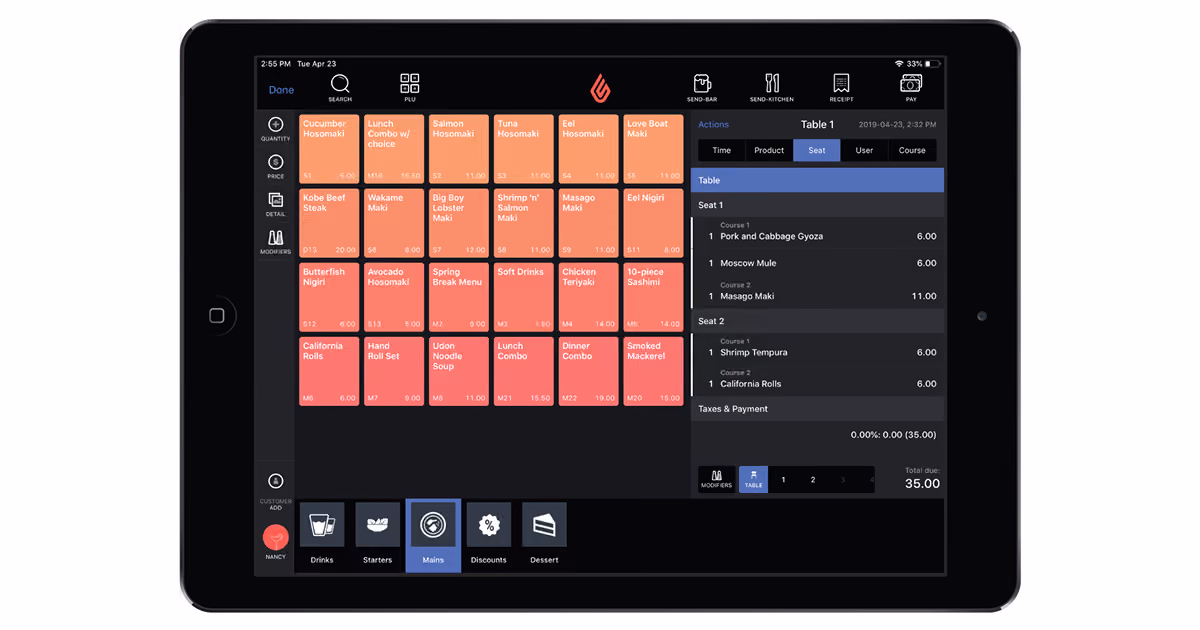Tap Modifiers button beside the seat selector
1200x630 pixels.
pos(716,479)
